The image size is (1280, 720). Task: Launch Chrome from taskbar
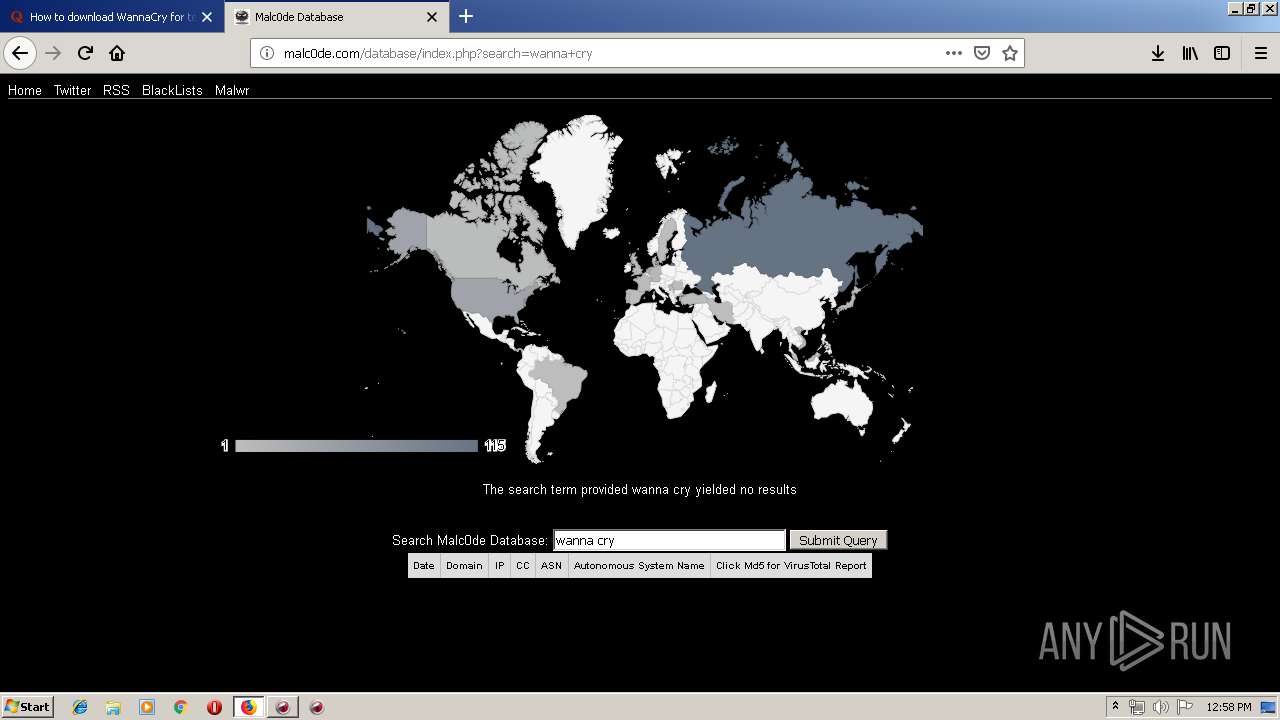[x=180, y=707]
